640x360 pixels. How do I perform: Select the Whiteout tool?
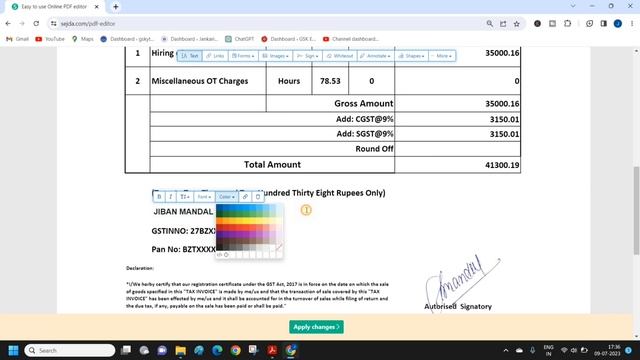point(340,56)
